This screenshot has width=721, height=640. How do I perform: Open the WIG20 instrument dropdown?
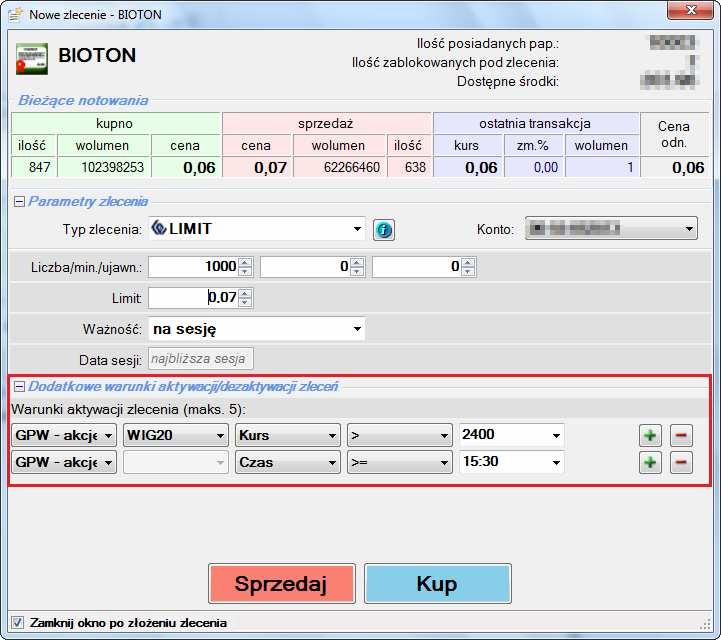coord(176,435)
